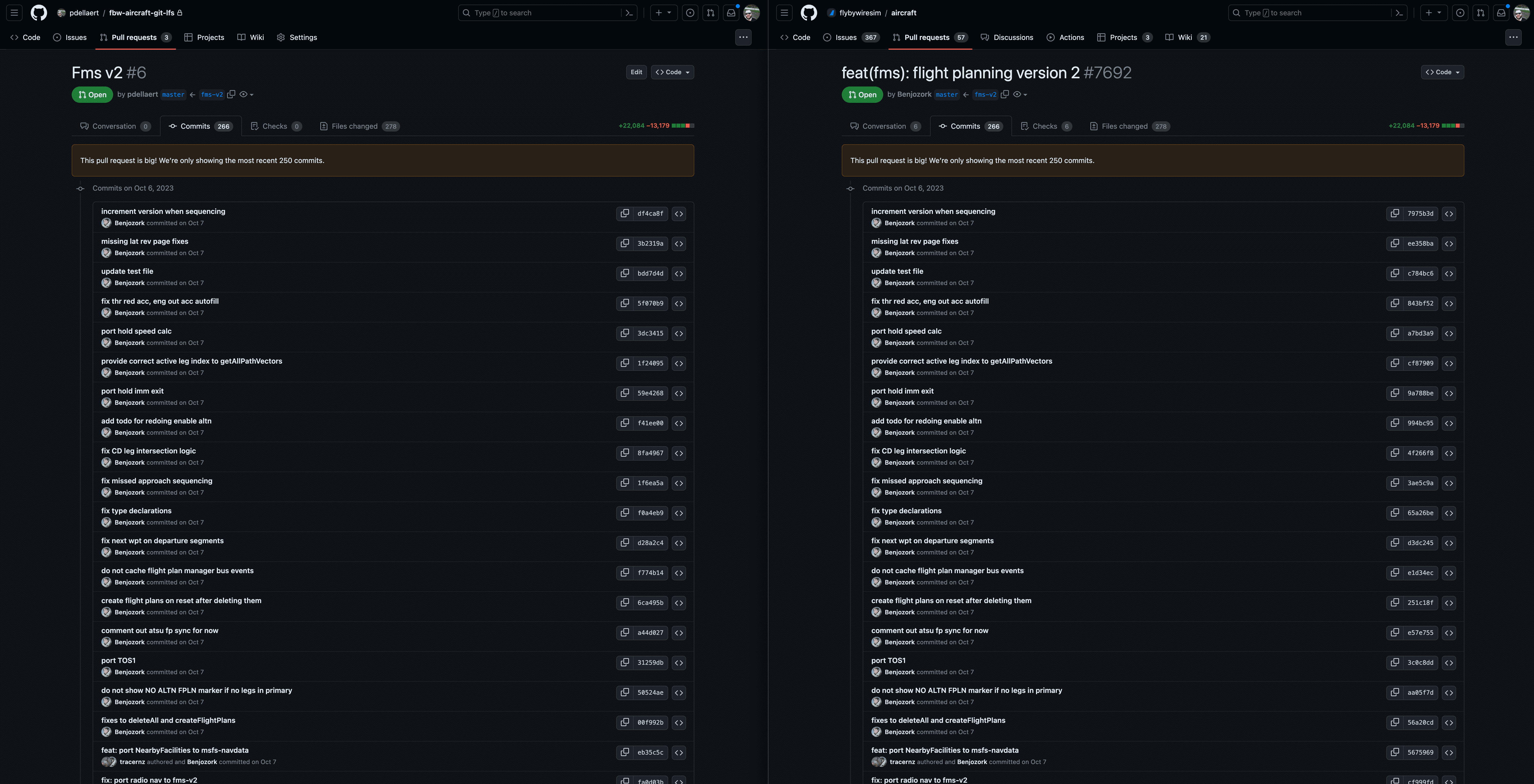1534x784 pixels.
Task: Click GitHub logo in right pane
Action: tap(809, 13)
